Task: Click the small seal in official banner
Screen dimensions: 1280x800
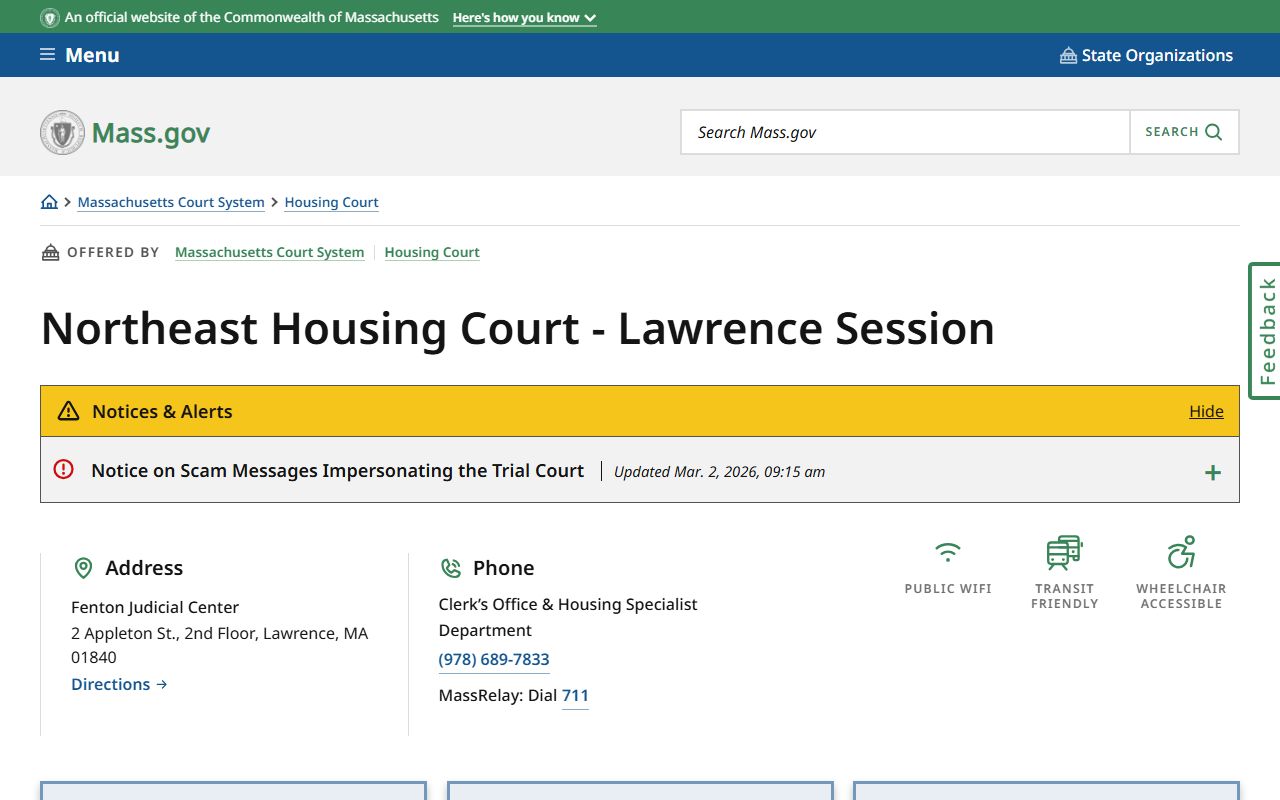Action: pos(50,18)
